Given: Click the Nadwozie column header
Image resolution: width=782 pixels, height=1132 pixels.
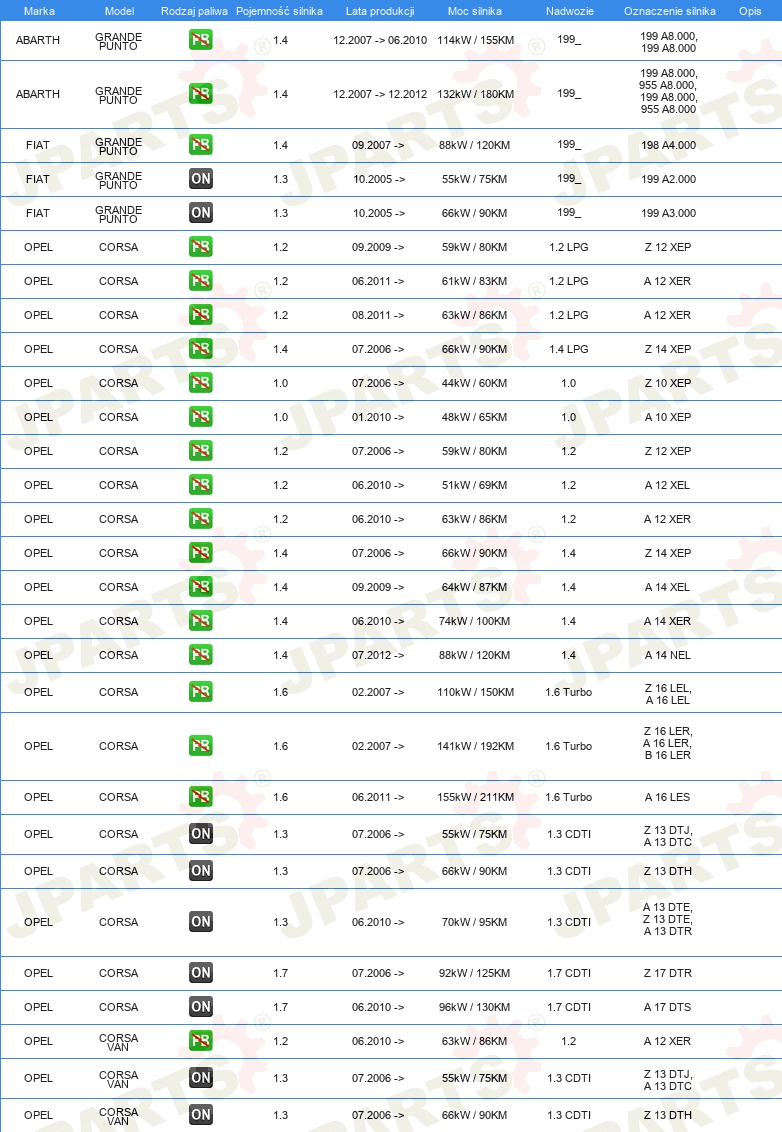Looking at the screenshot, I should 570,11.
